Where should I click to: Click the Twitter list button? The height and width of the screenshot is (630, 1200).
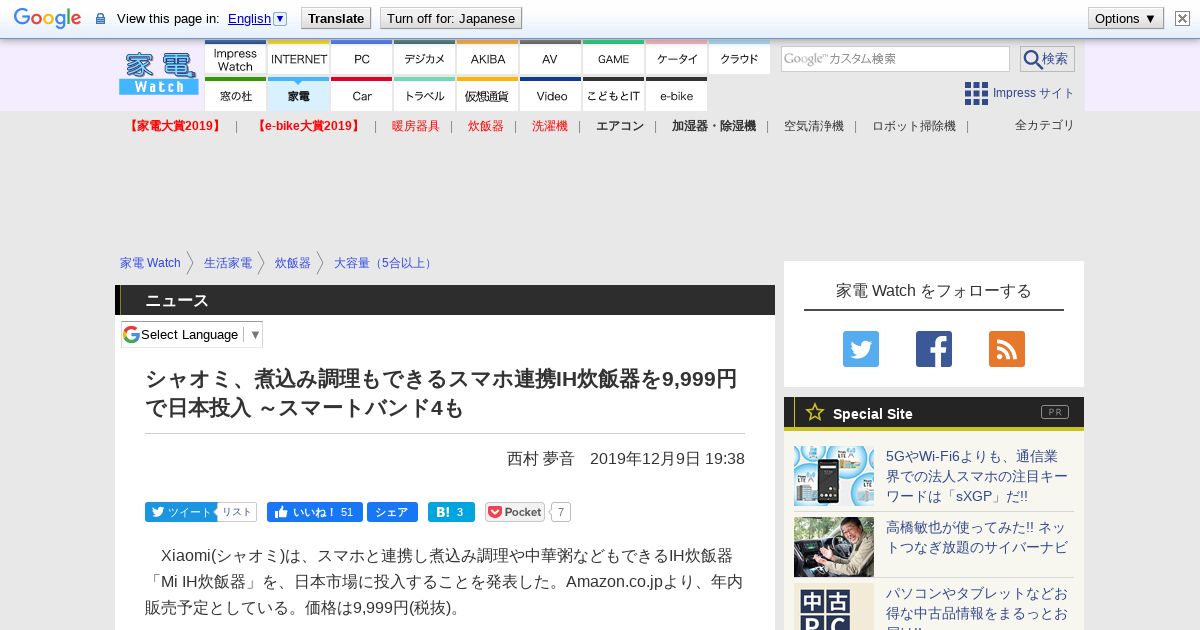point(237,512)
